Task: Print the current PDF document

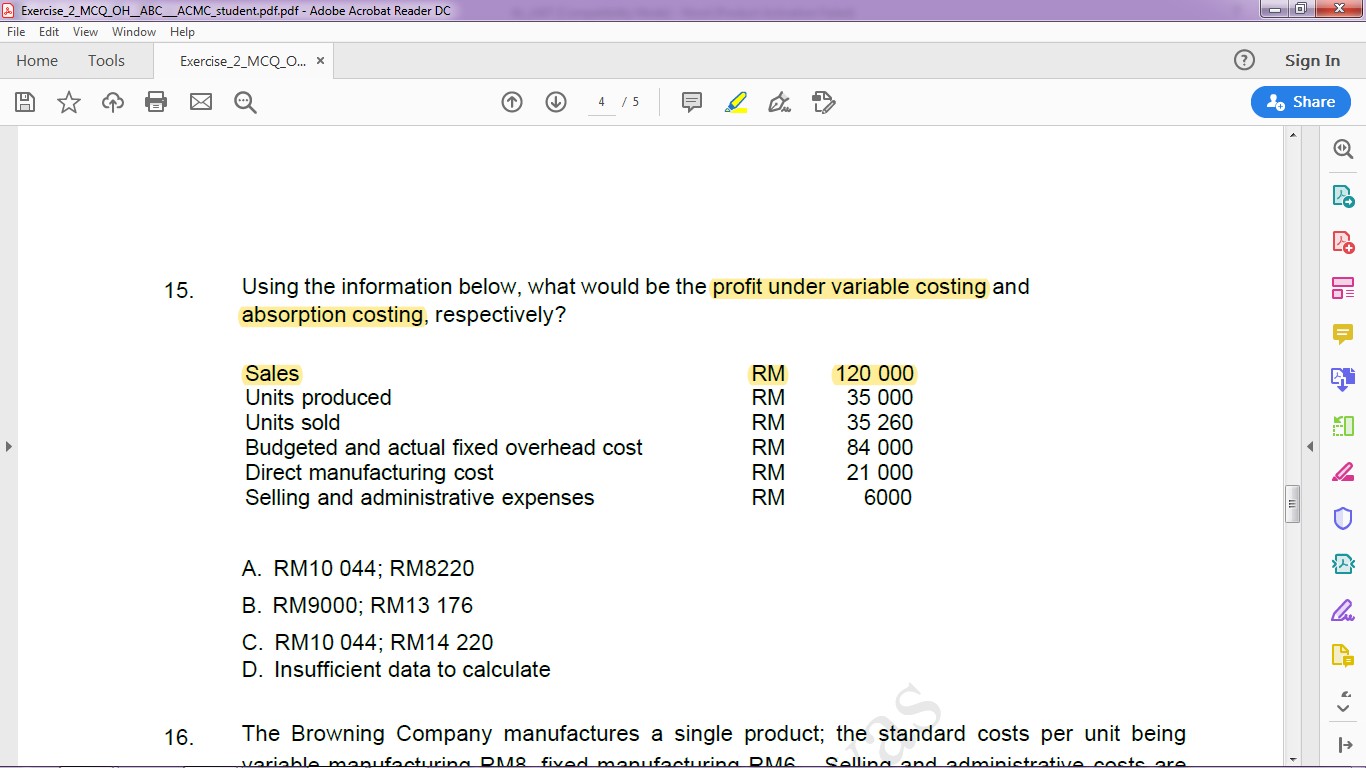Action: tap(156, 101)
